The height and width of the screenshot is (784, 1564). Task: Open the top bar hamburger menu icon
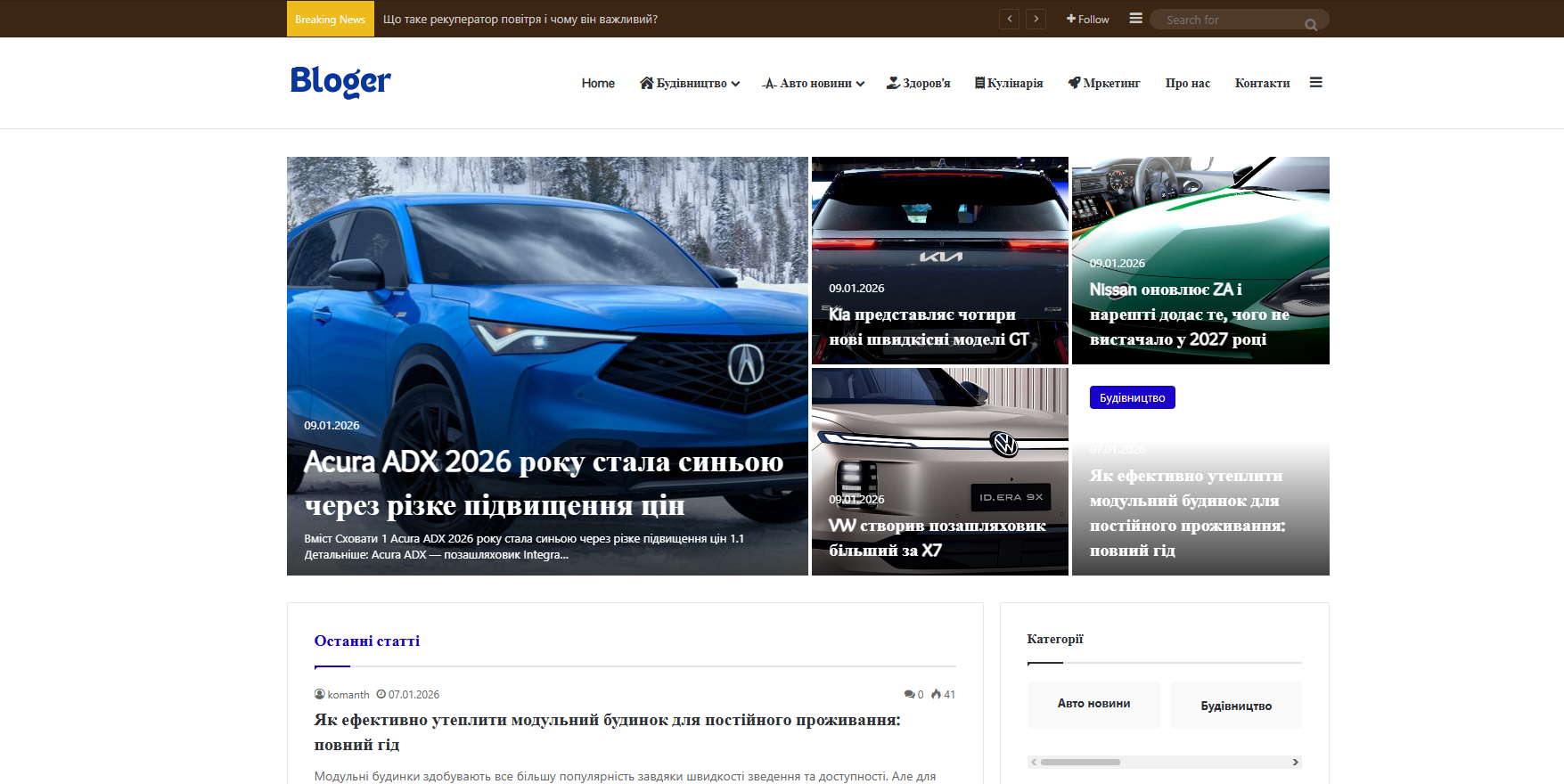click(x=1135, y=19)
